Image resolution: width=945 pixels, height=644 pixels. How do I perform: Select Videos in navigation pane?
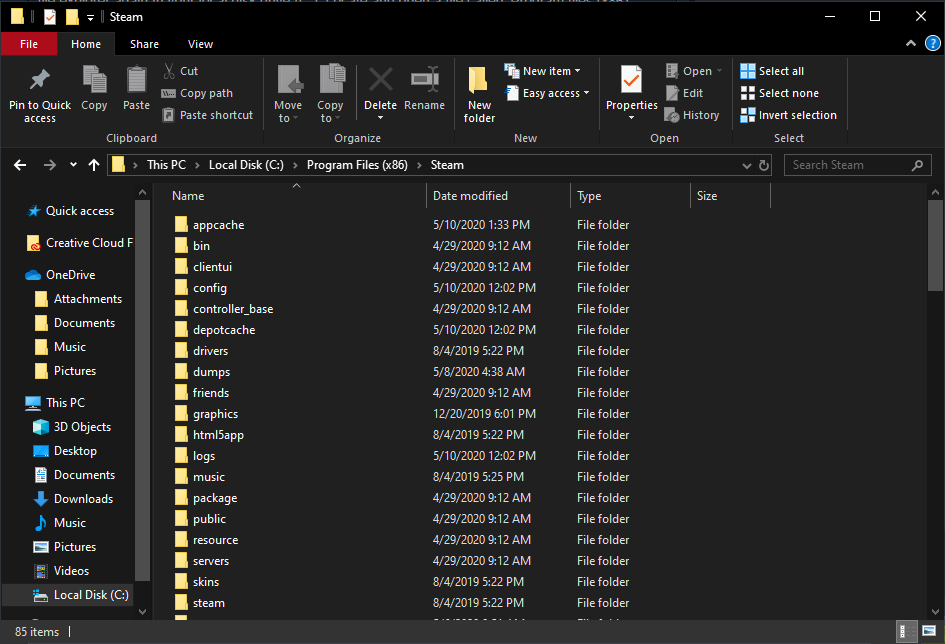71,571
